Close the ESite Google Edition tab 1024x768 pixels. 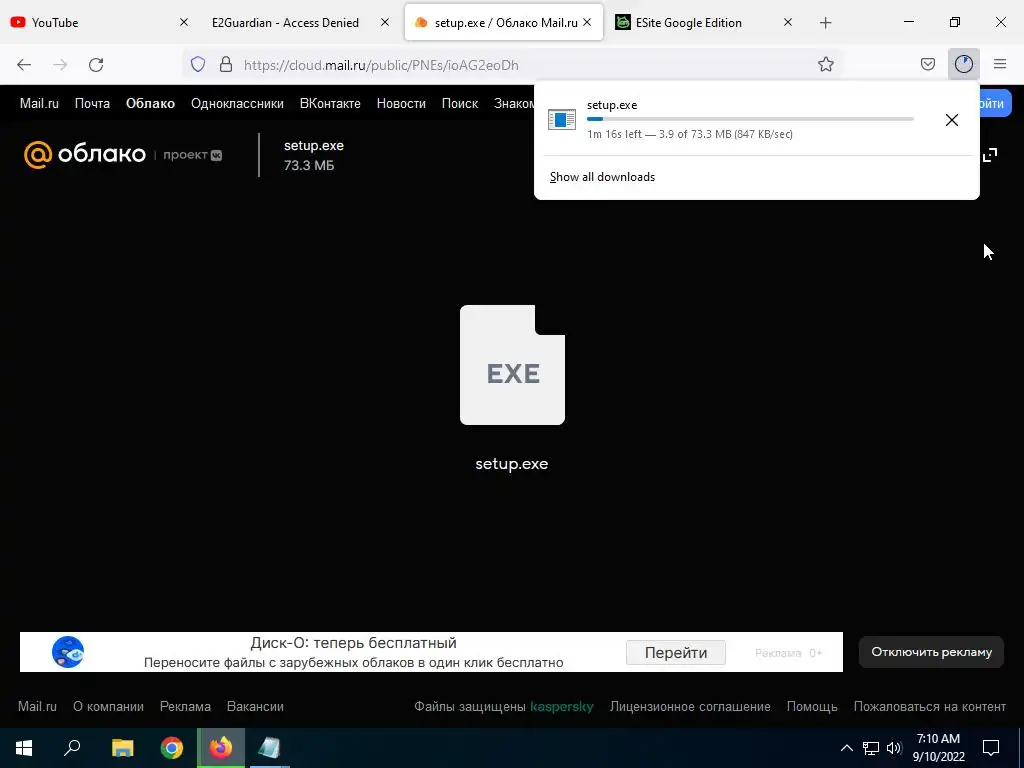[x=788, y=22]
